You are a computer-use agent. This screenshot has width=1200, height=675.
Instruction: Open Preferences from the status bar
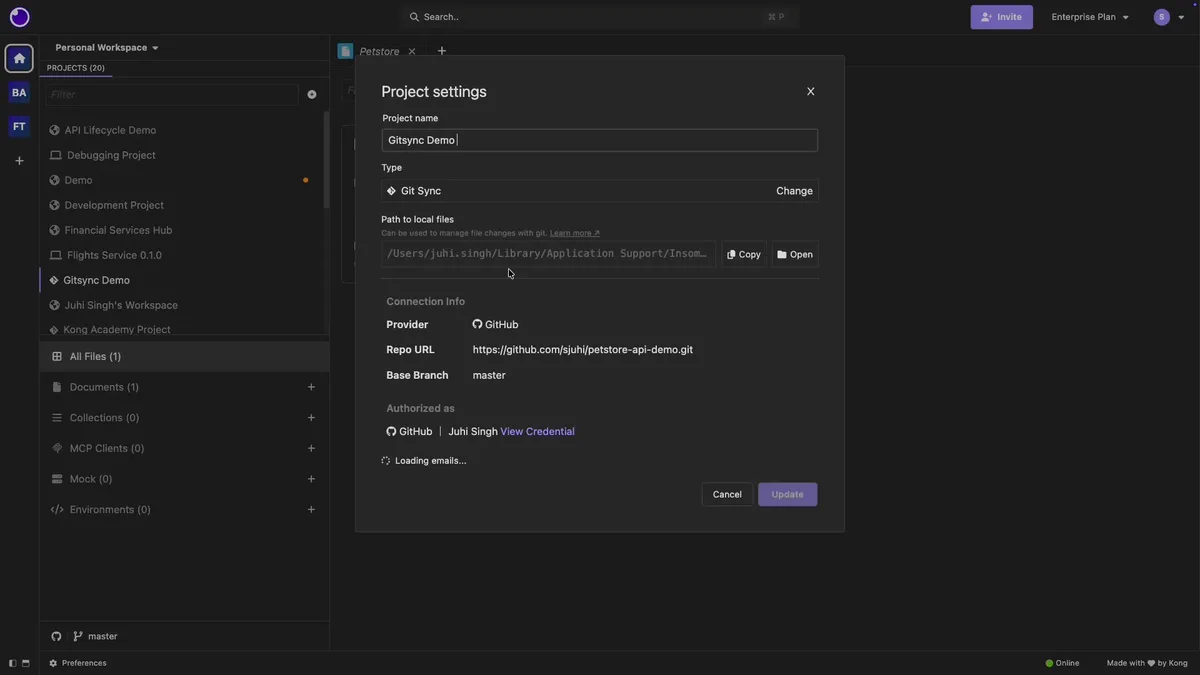(x=78, y=663)
